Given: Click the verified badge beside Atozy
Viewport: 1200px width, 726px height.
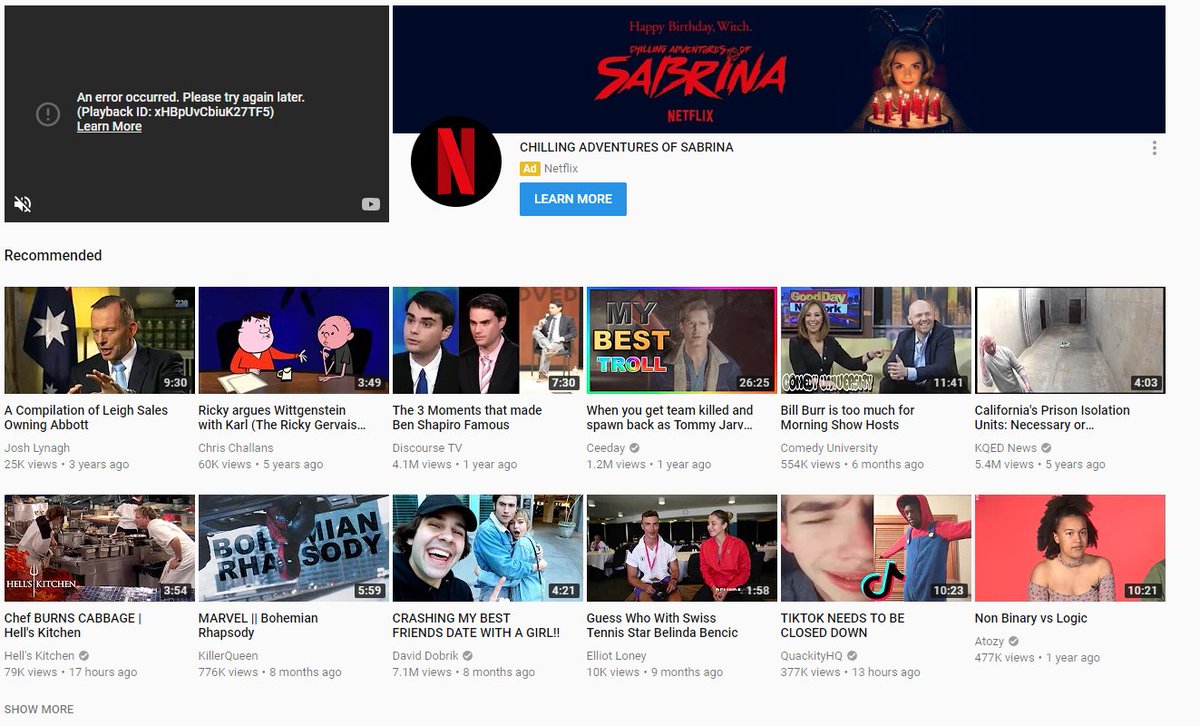Looking at the screenshot, I should pos(1013,642).
